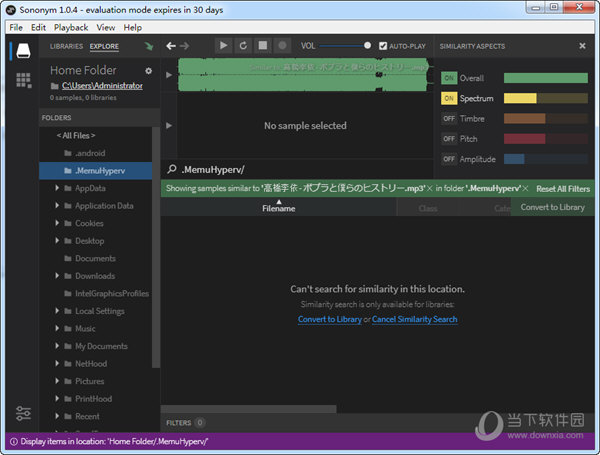The height and width of the screenshot is (455, 600).
Task: Turn on the Amplitude aspect
Action: click(448, 159)
